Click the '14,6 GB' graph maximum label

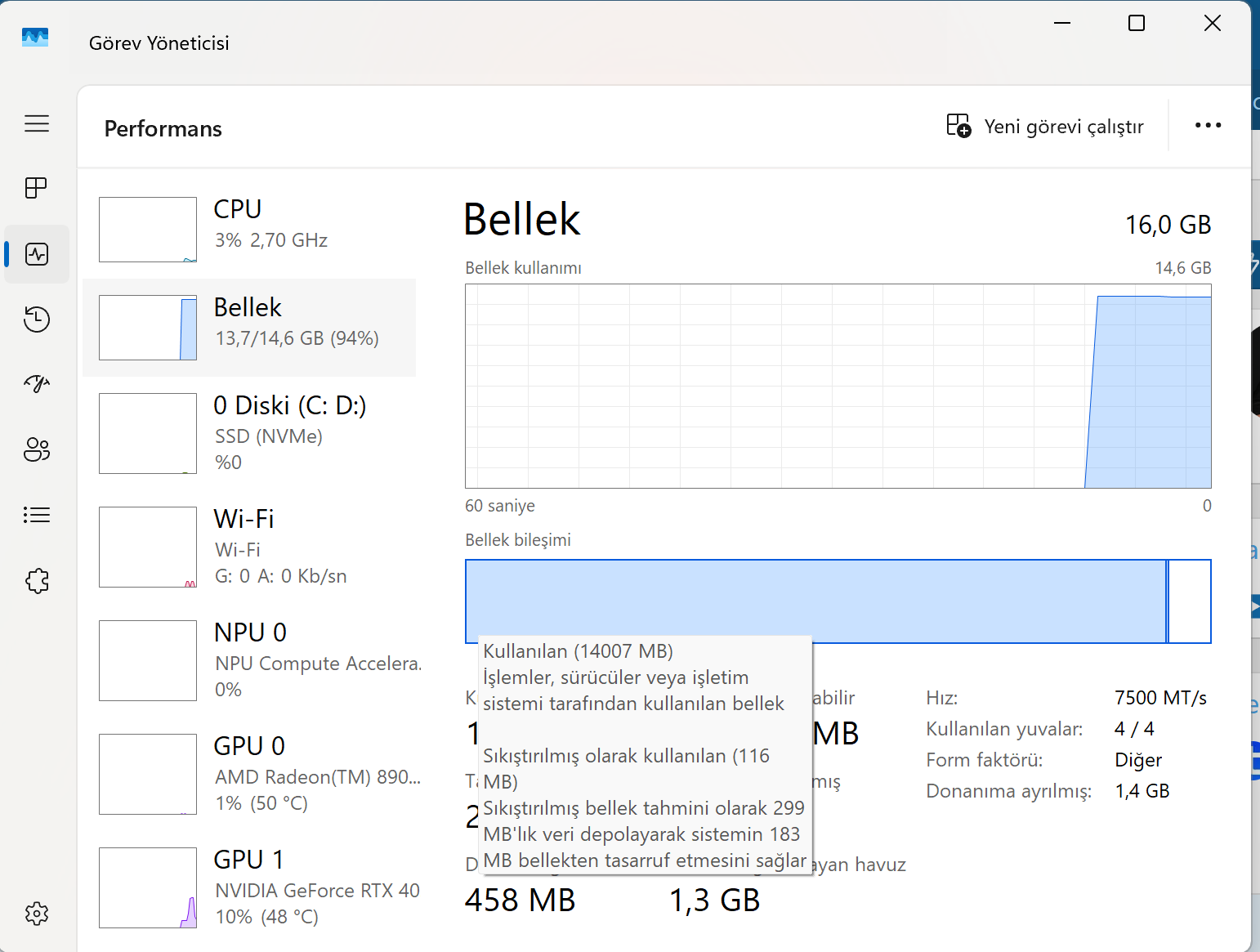pos(1182,268)
